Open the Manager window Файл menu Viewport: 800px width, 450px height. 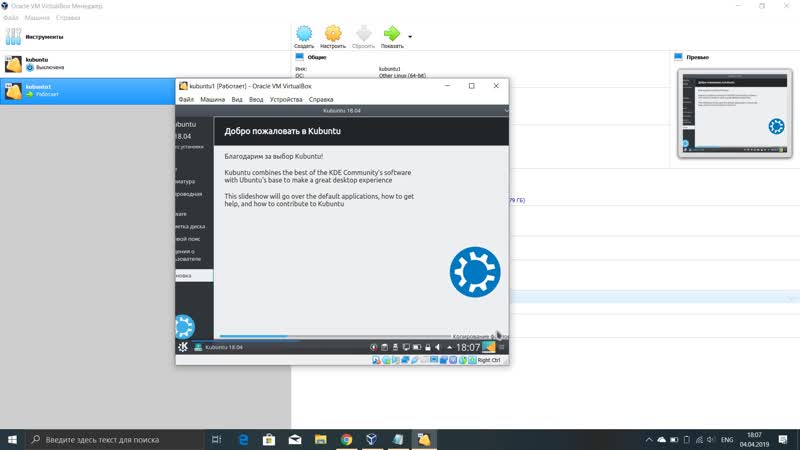11,18
